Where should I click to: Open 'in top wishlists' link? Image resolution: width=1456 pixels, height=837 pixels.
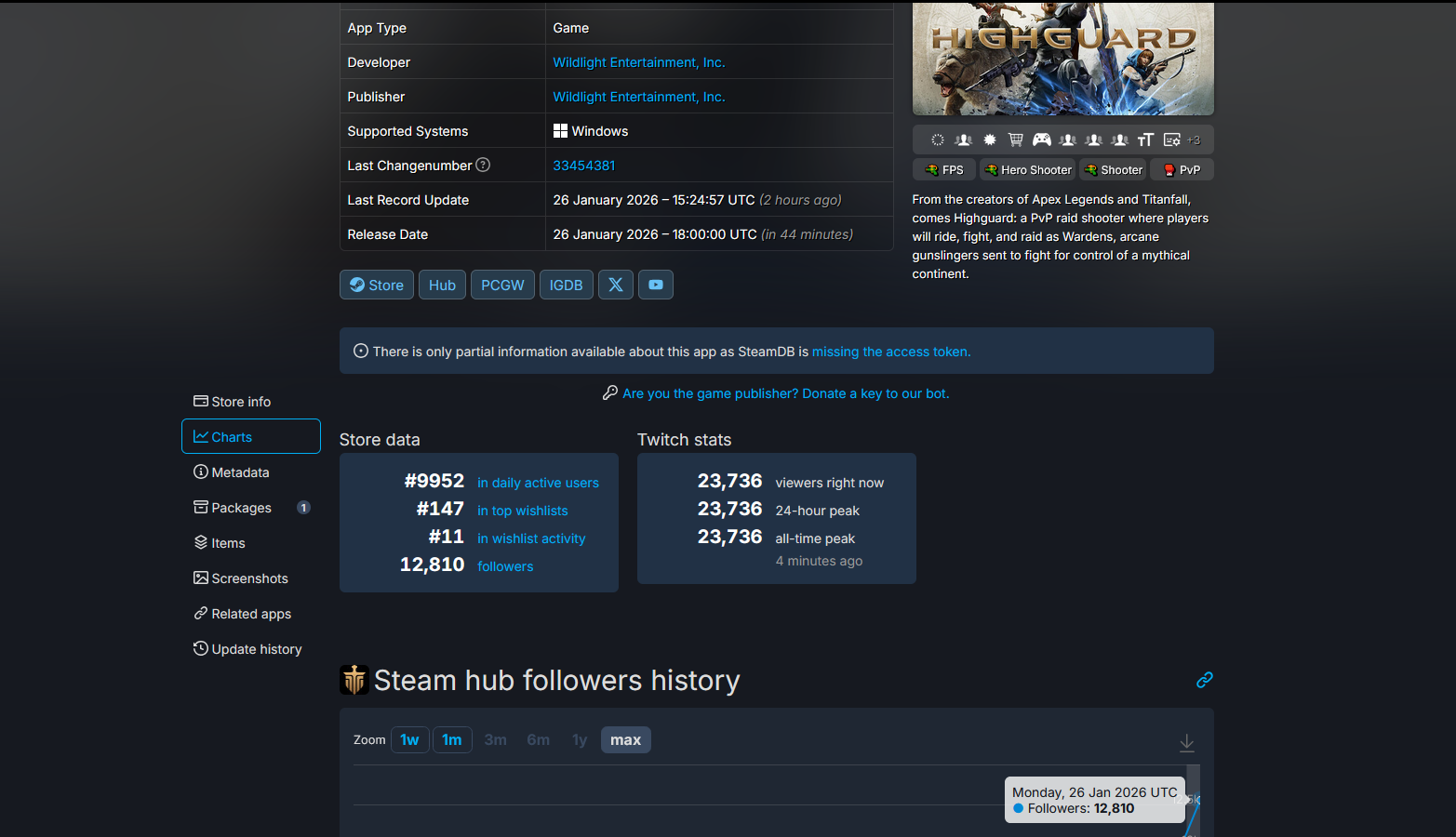pyautogui.click(x=523, y=511)
